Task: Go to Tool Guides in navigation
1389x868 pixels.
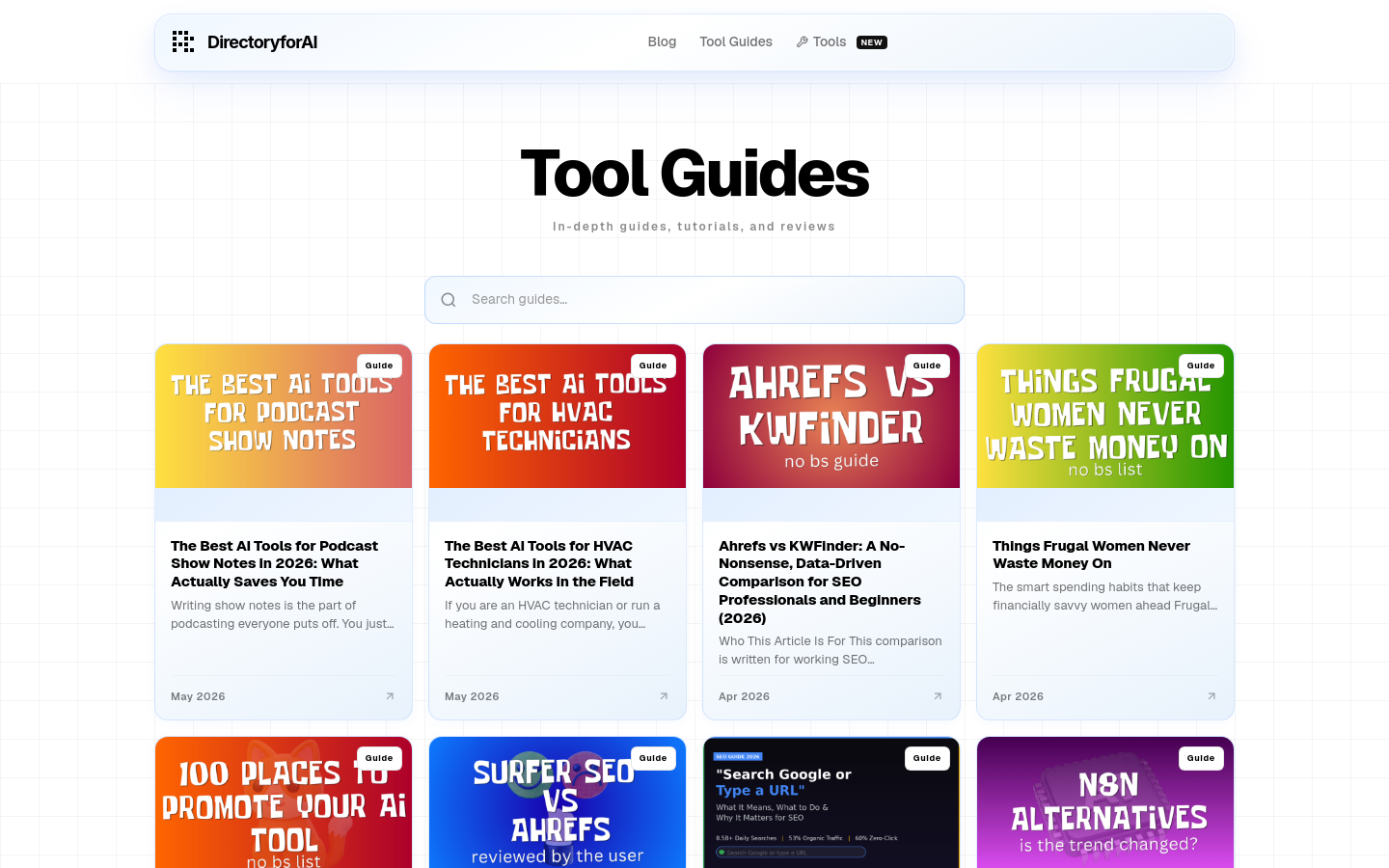Action: 736,41
